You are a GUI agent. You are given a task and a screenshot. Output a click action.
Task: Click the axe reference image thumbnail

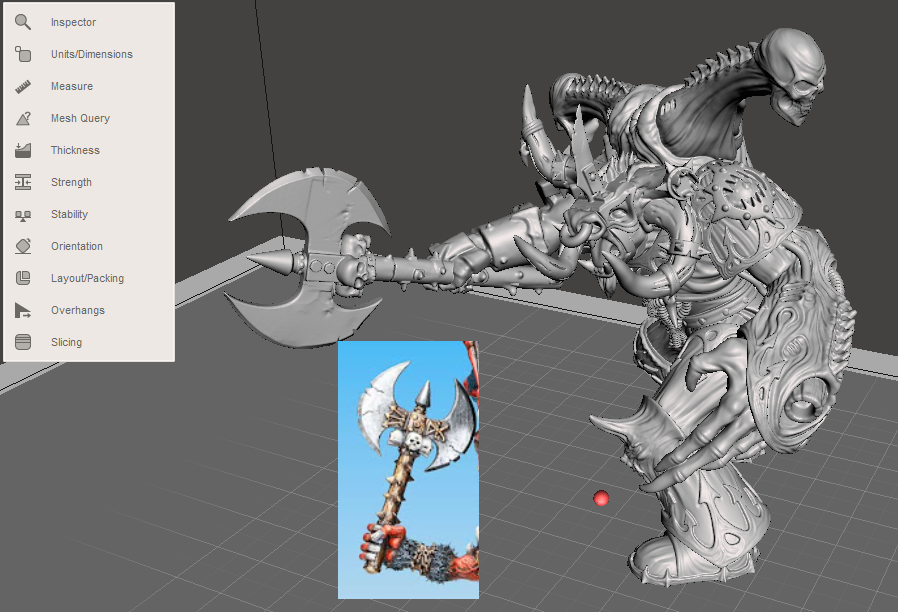(408, 470)
